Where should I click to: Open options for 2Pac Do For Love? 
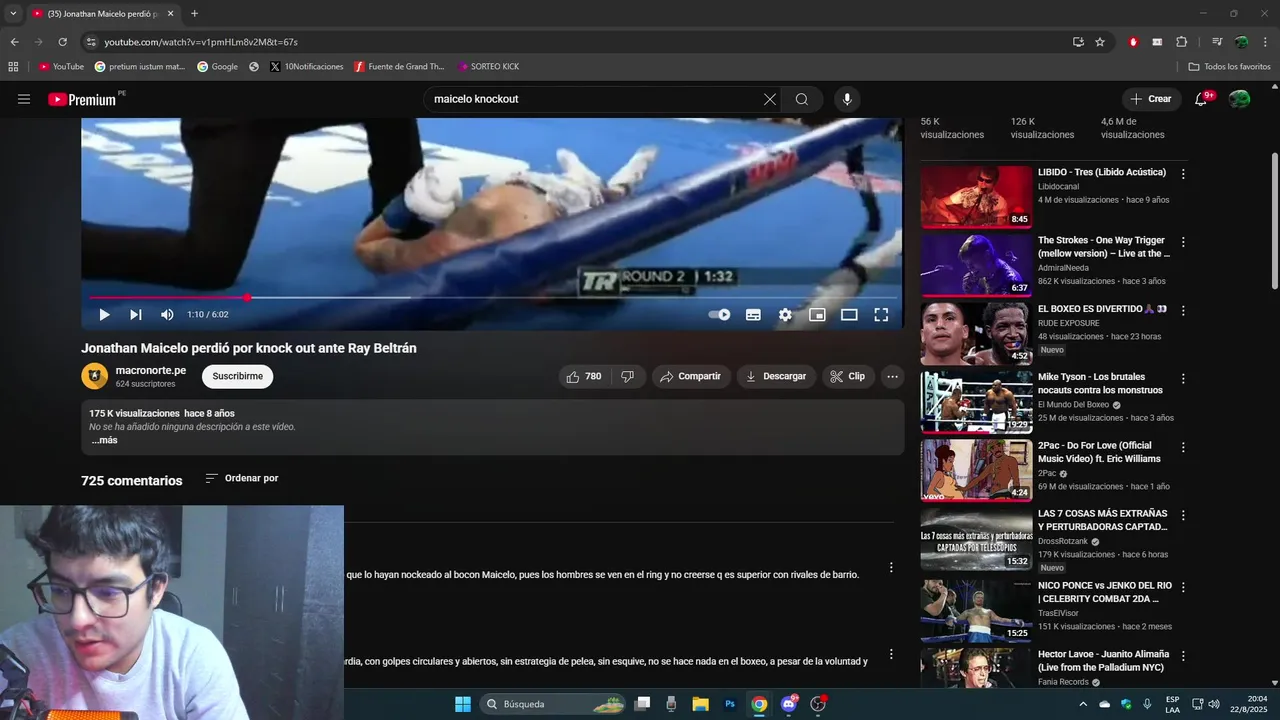pyautogui.click(x=1183, y=447)
